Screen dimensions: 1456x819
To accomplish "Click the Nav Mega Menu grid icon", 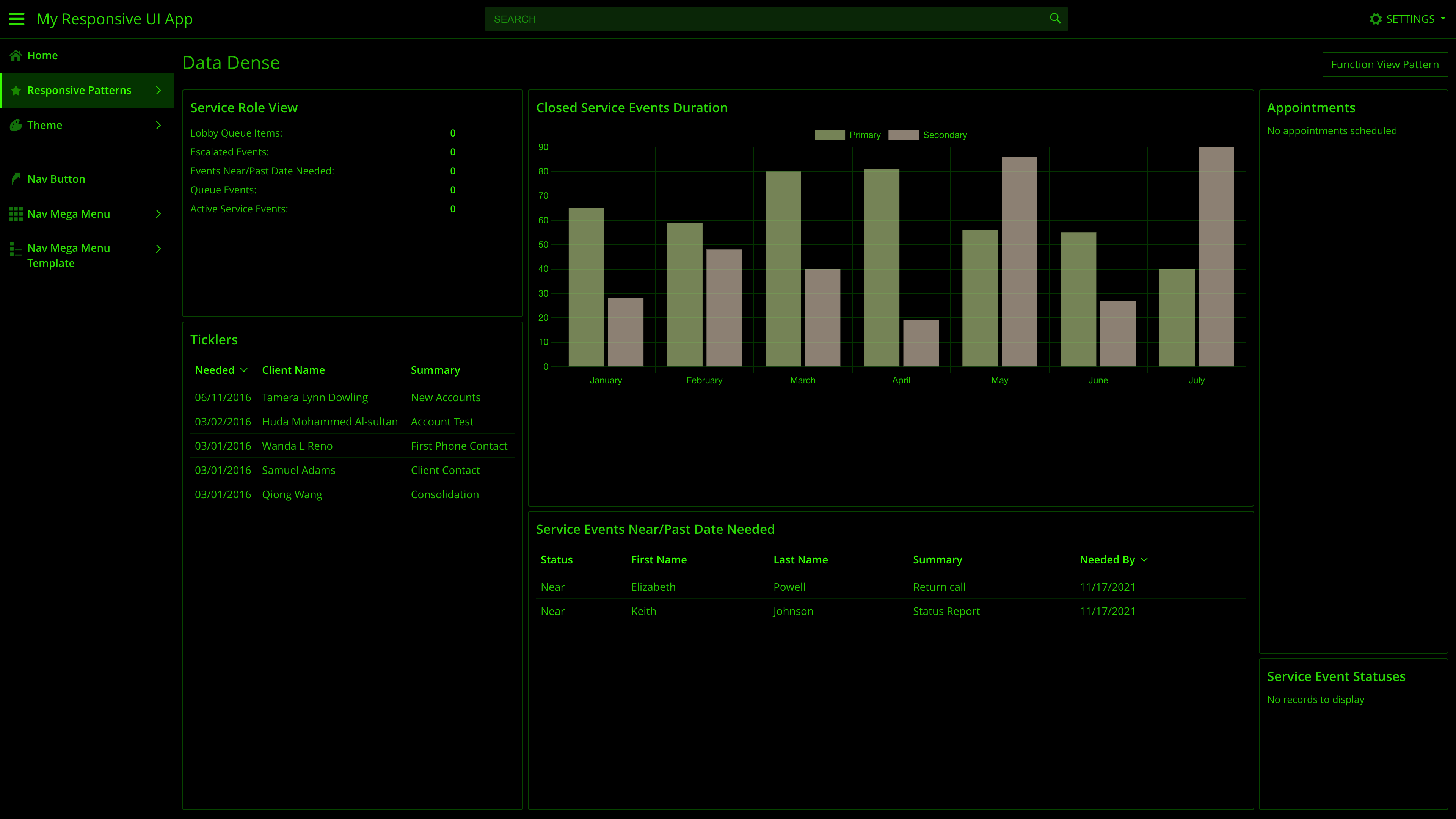I will coord(16,213).
